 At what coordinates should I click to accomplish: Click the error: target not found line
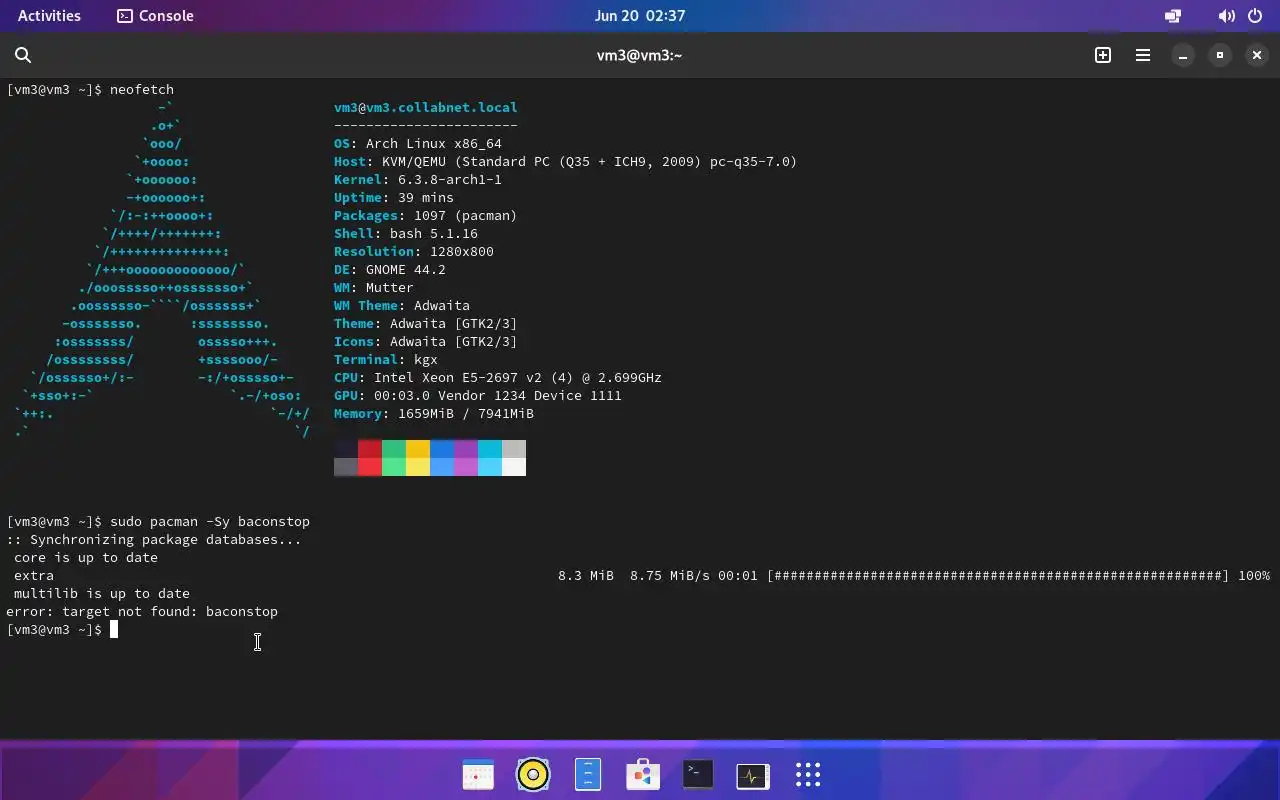point(142,612)
